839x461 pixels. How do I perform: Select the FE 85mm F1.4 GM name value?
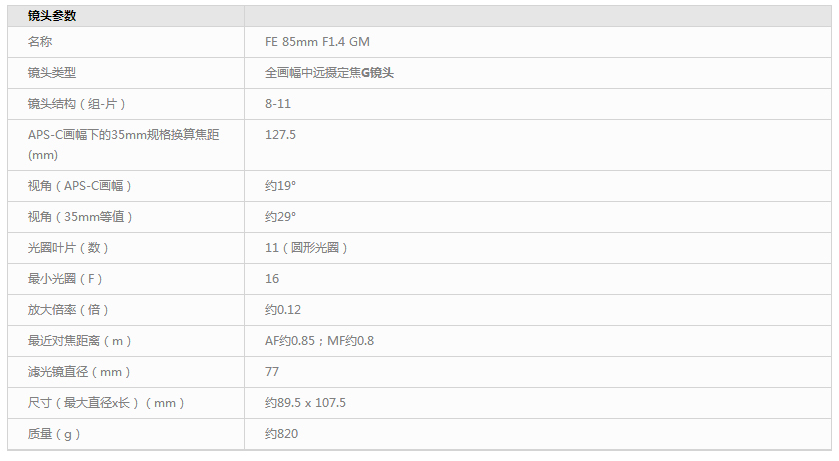[x=317, y=42]
